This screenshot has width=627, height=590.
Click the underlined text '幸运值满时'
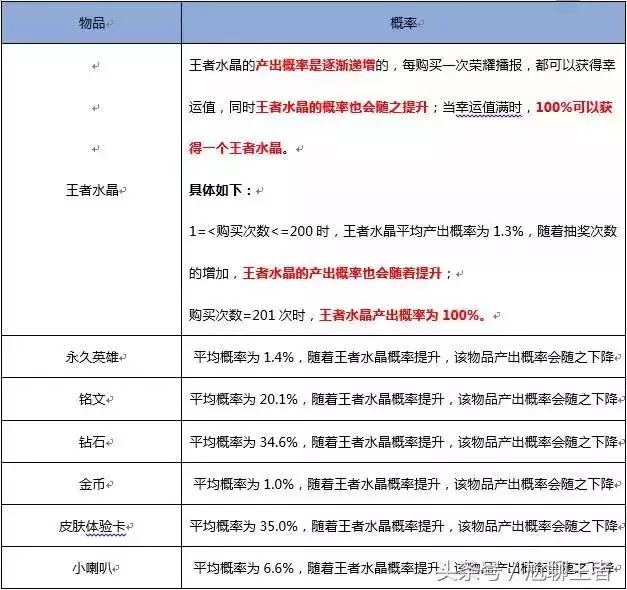[489, 107]
